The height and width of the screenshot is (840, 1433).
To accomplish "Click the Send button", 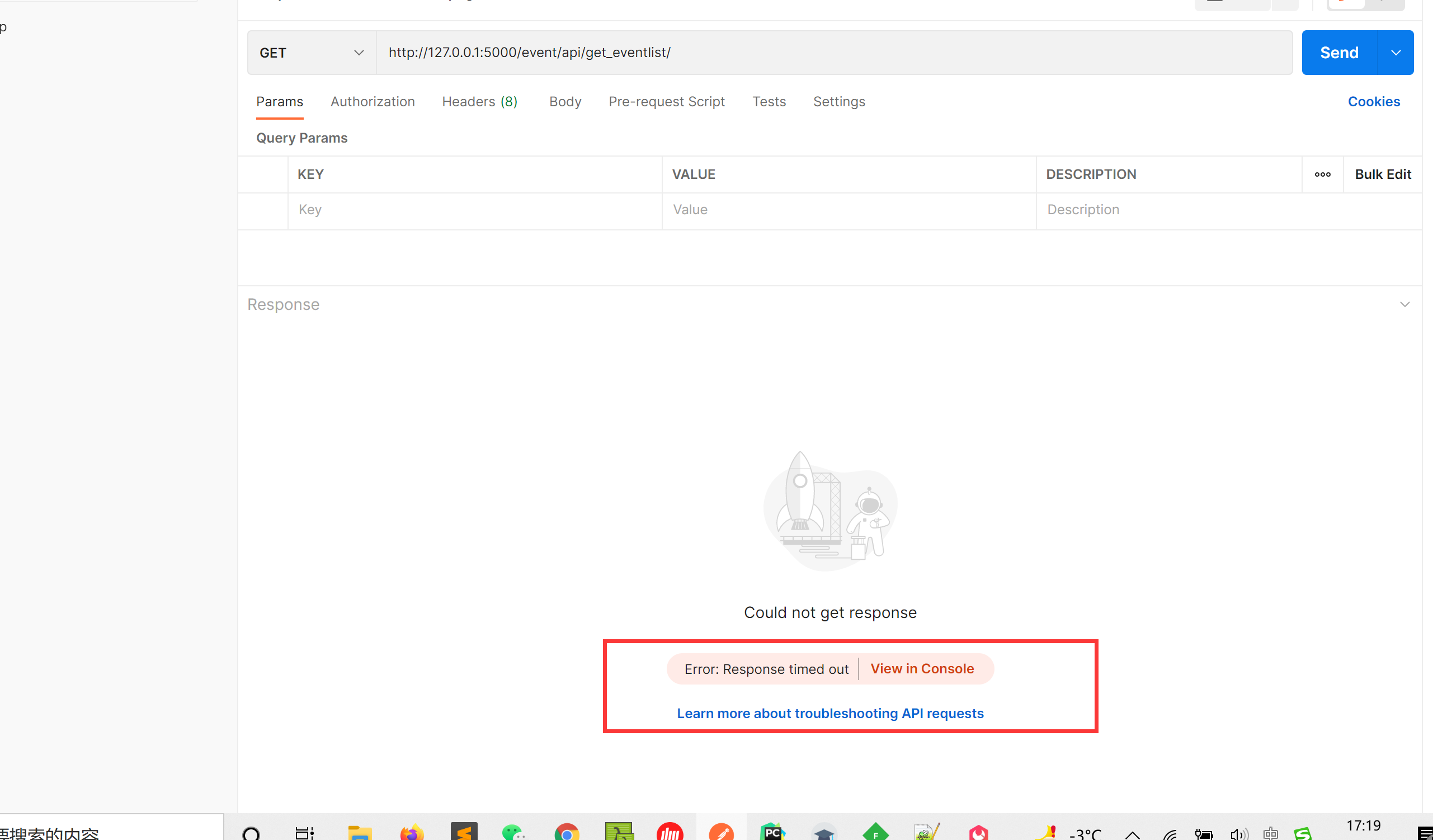I will pyautogui.click(x=1338, y=53).
